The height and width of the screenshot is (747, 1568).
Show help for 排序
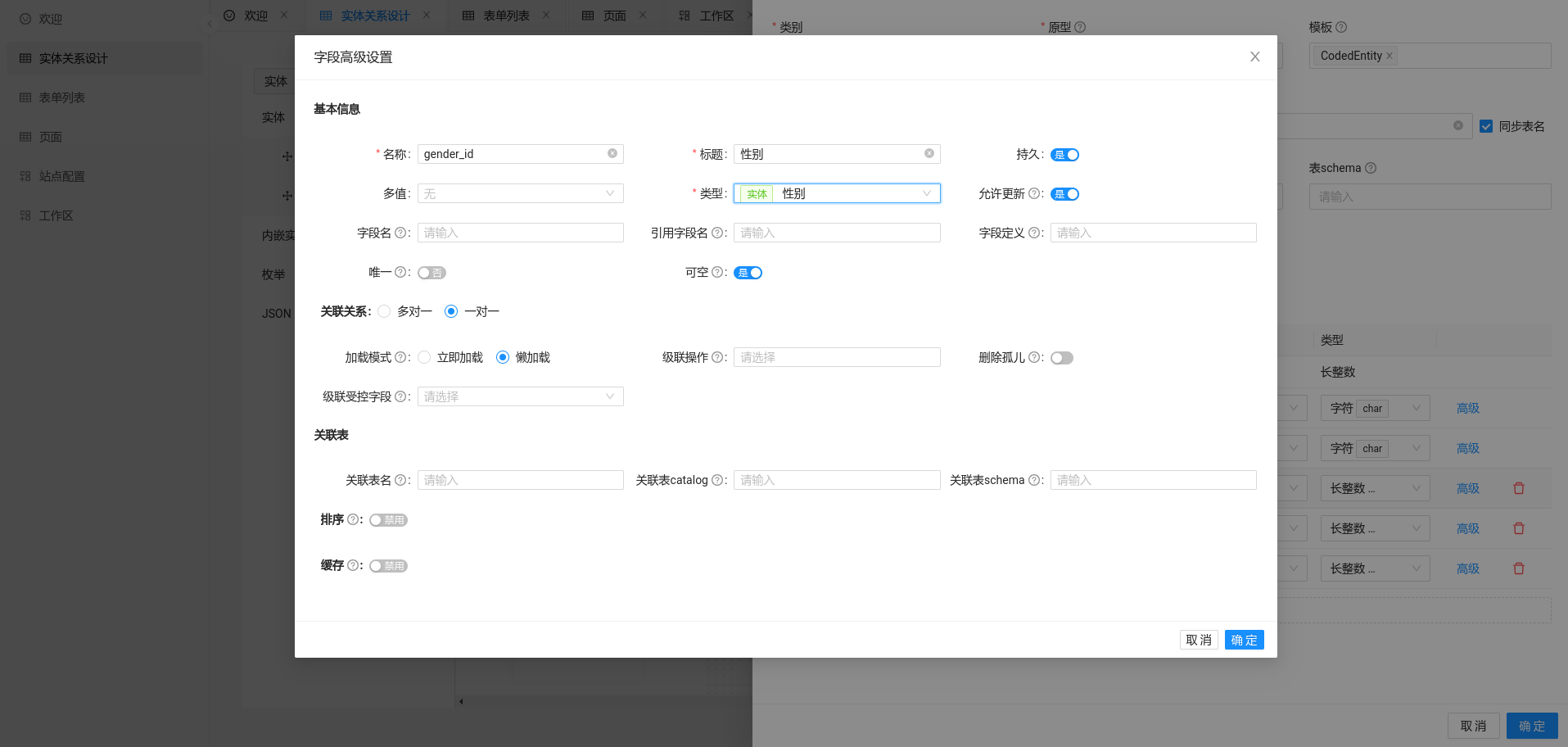click(353, 520)
